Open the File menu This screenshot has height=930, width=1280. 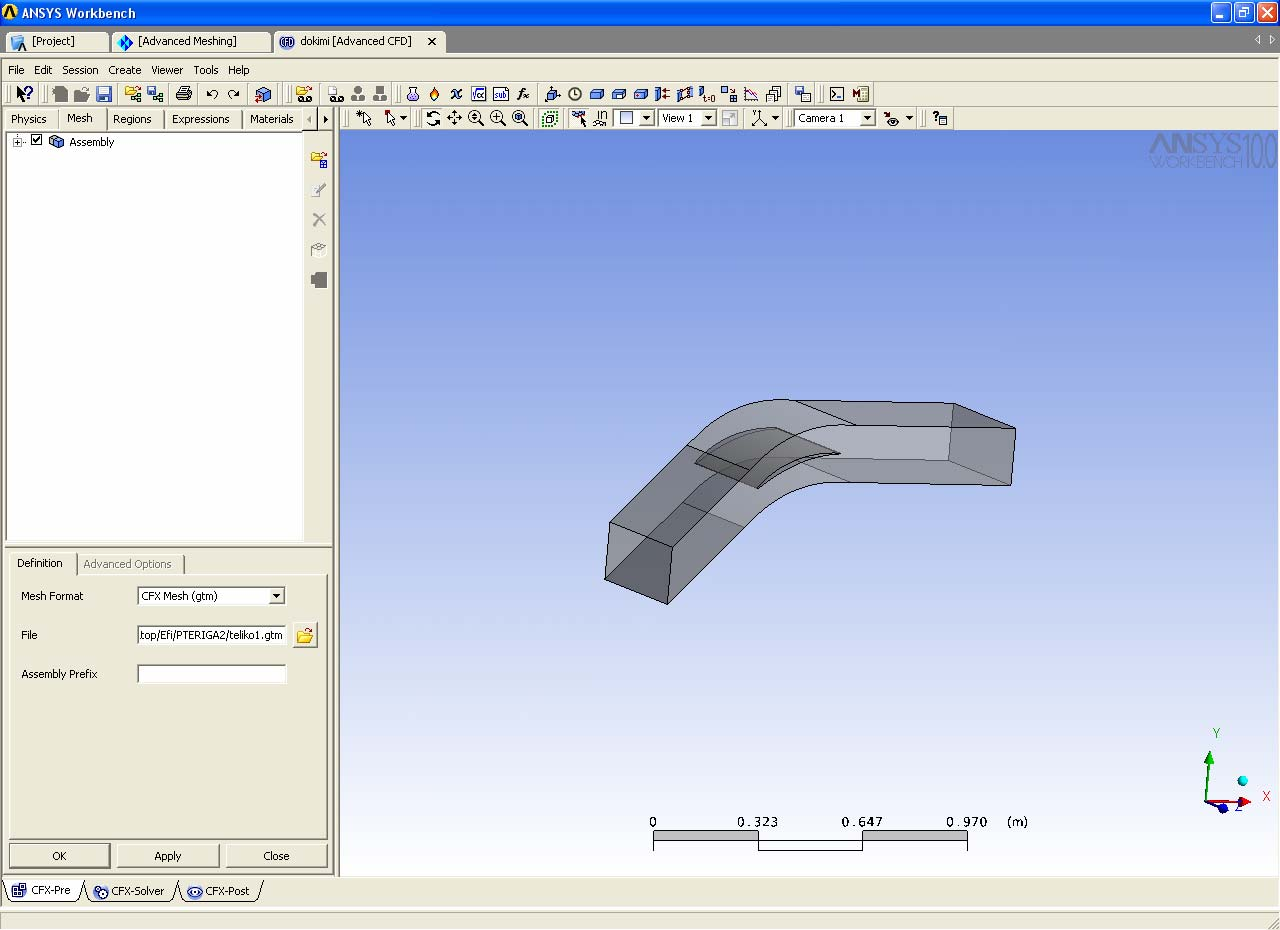[16, 70]
